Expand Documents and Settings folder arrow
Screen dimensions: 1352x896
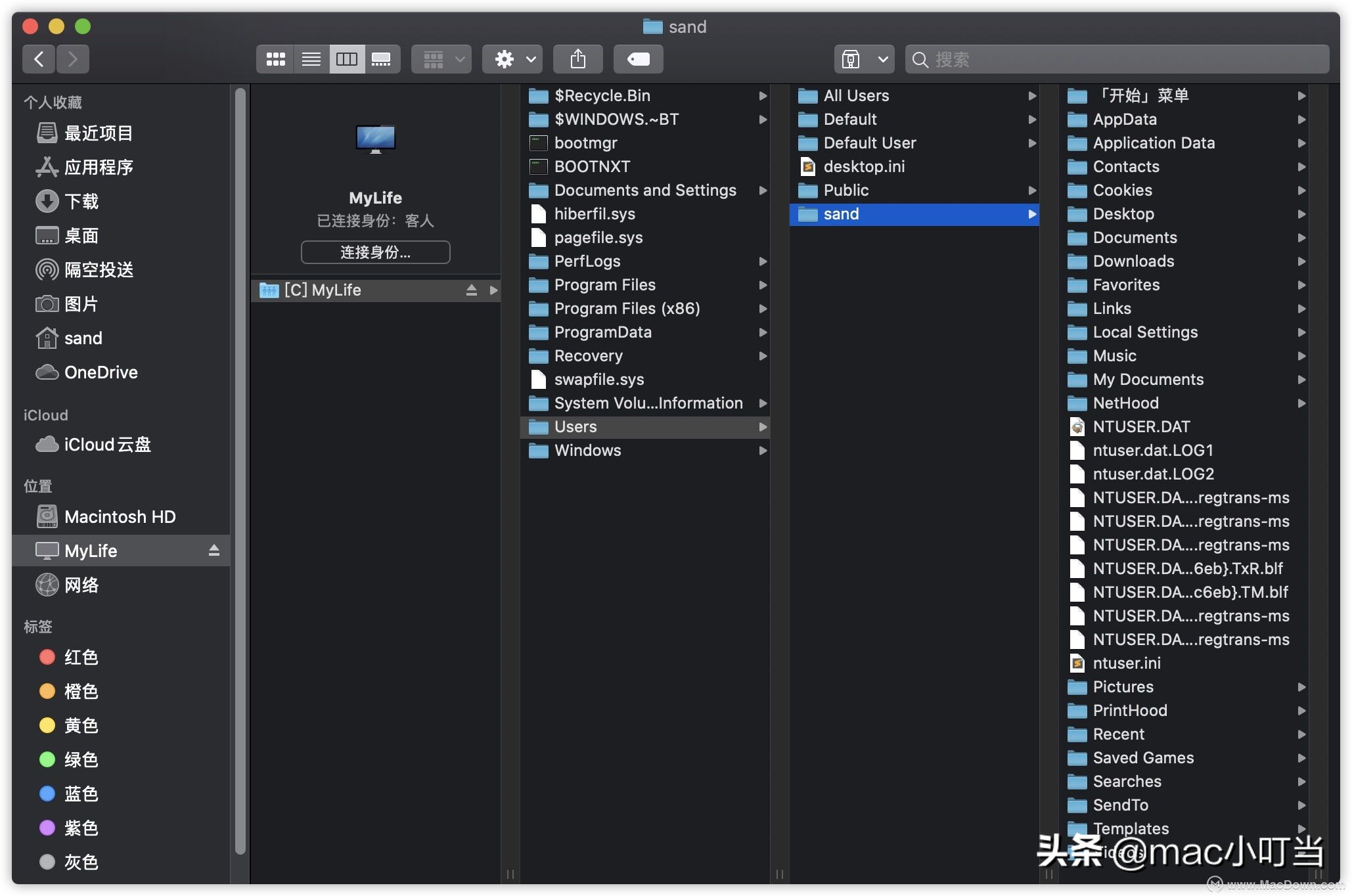(763, 190)
